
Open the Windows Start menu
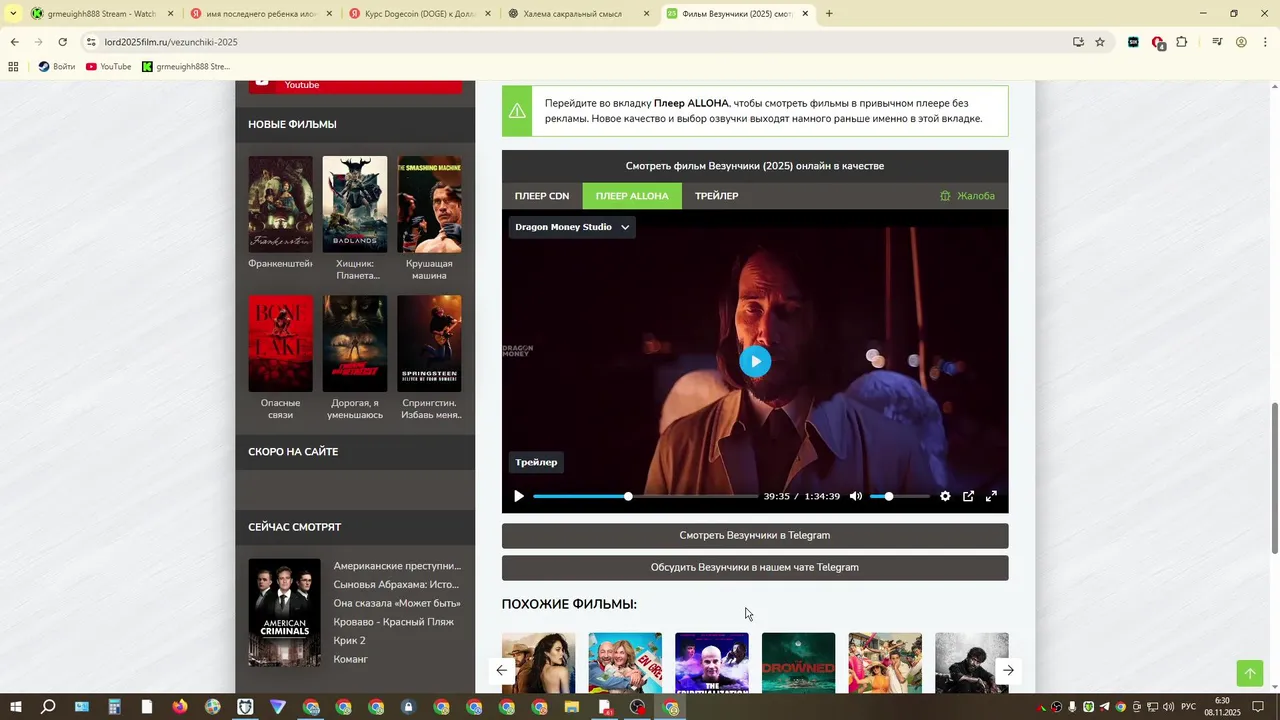pyautogui.click(x=16, y=707)
